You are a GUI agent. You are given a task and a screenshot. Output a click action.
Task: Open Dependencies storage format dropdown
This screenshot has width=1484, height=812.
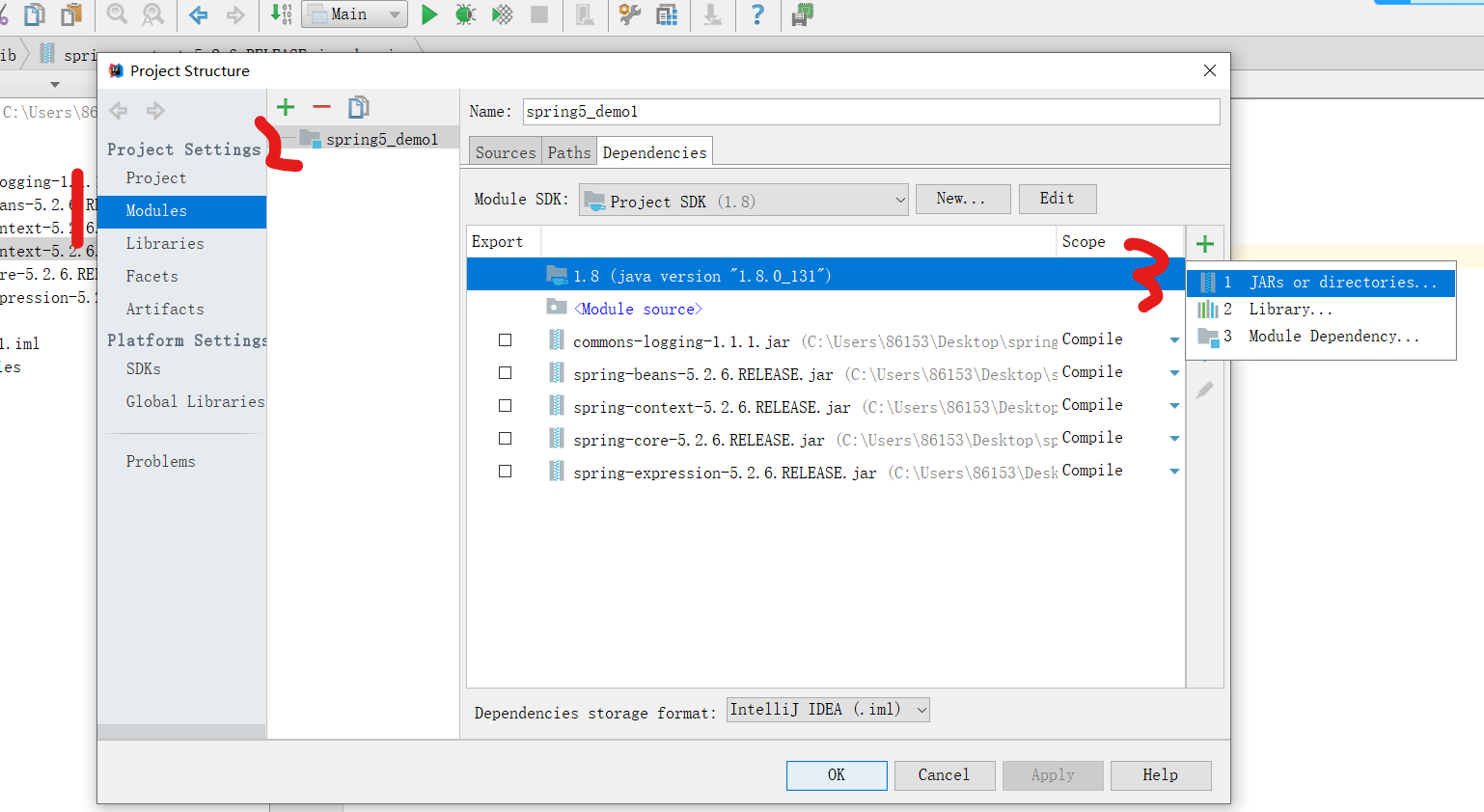[x=828, y=710]
